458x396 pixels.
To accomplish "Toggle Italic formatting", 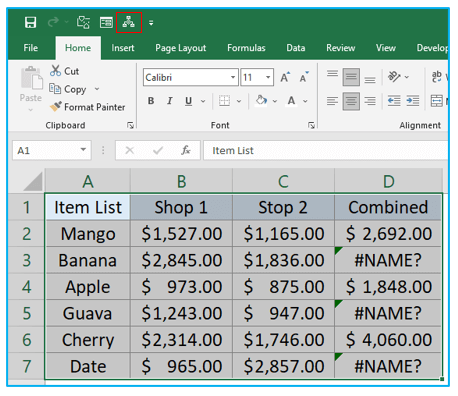I will tap(170, 101).
